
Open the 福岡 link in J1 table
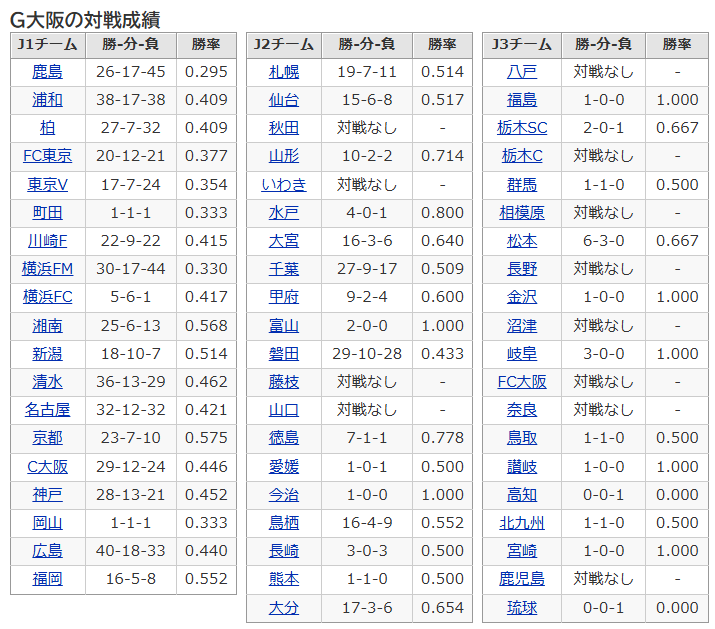(47, 579)
